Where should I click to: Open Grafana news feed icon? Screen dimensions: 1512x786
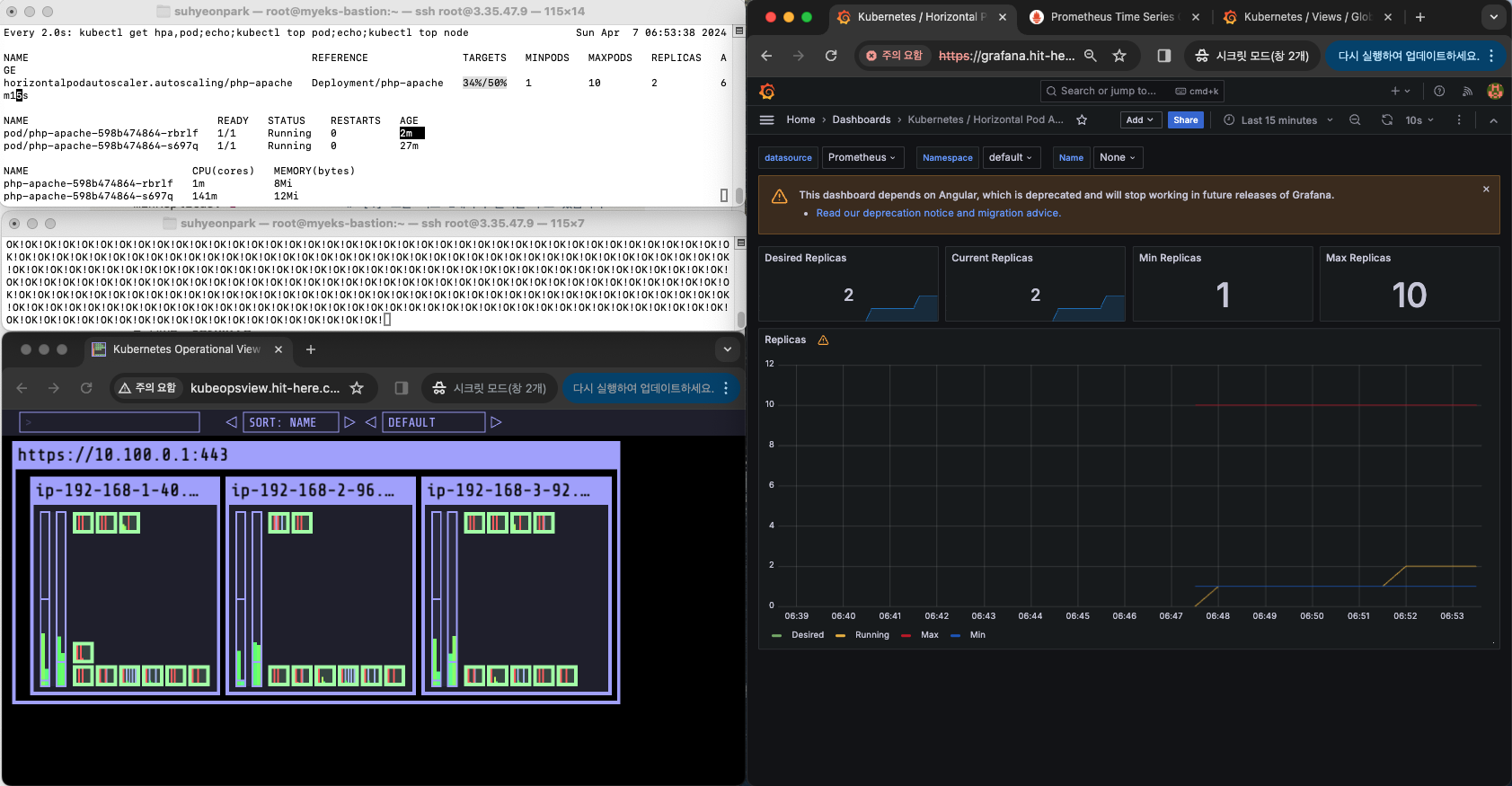pyautogui.click(x=1467, y=91)
